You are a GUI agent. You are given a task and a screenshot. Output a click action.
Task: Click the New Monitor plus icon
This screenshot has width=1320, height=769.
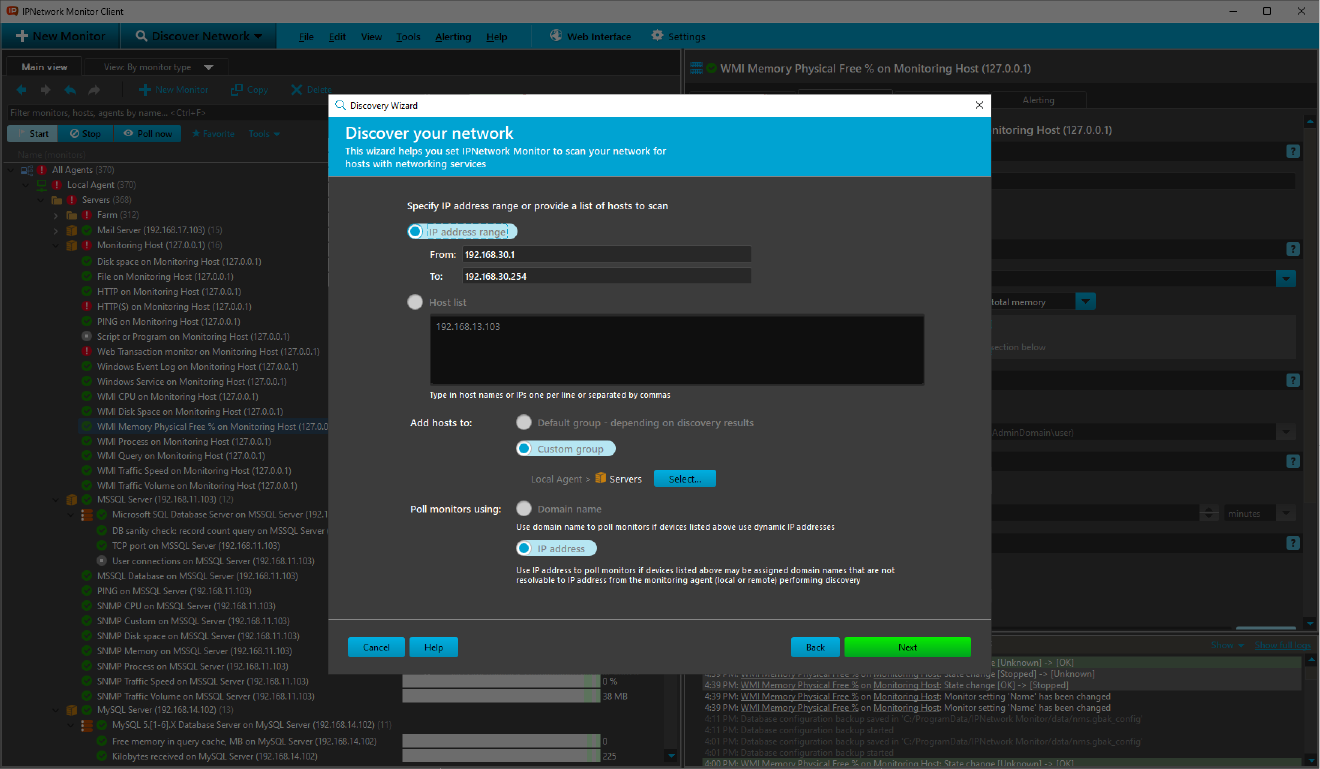[21, 36]
